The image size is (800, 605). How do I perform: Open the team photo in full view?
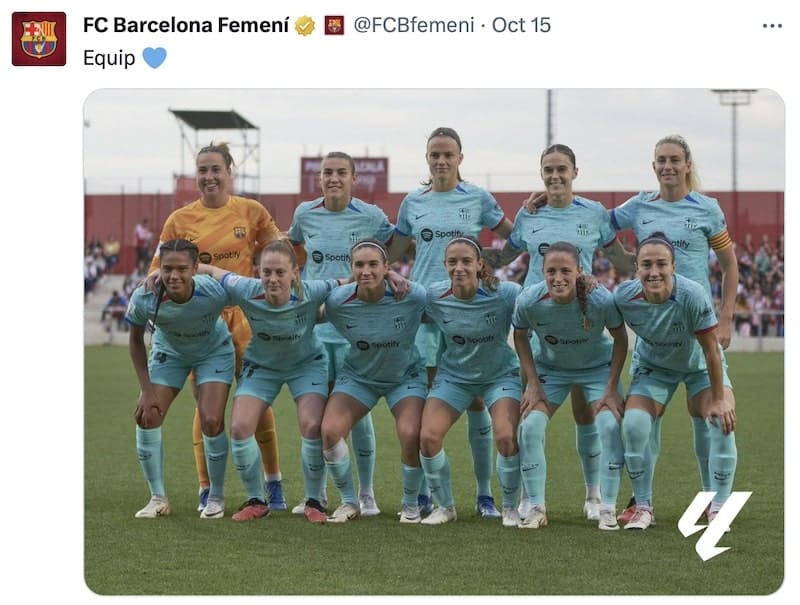(x=434, y=342)
